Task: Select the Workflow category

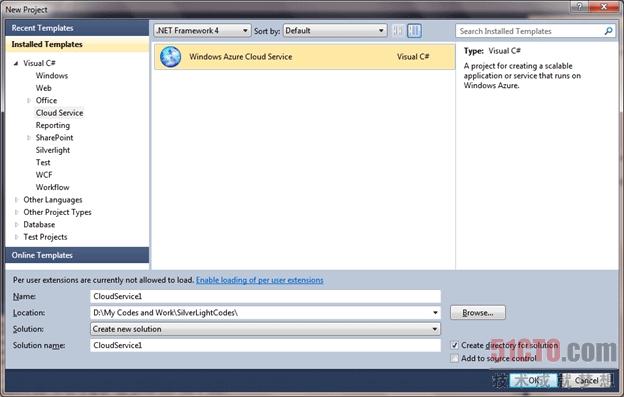Action: click(x=52, y=187)
